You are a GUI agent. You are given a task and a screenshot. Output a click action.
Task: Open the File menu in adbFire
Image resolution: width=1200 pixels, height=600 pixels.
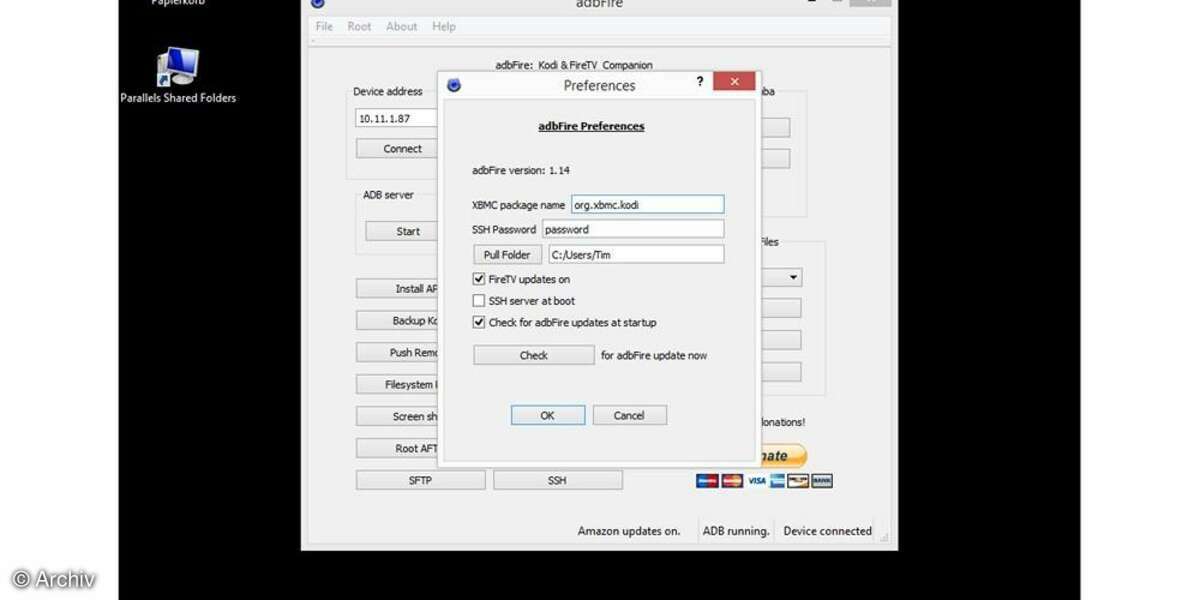pos(324,26)
